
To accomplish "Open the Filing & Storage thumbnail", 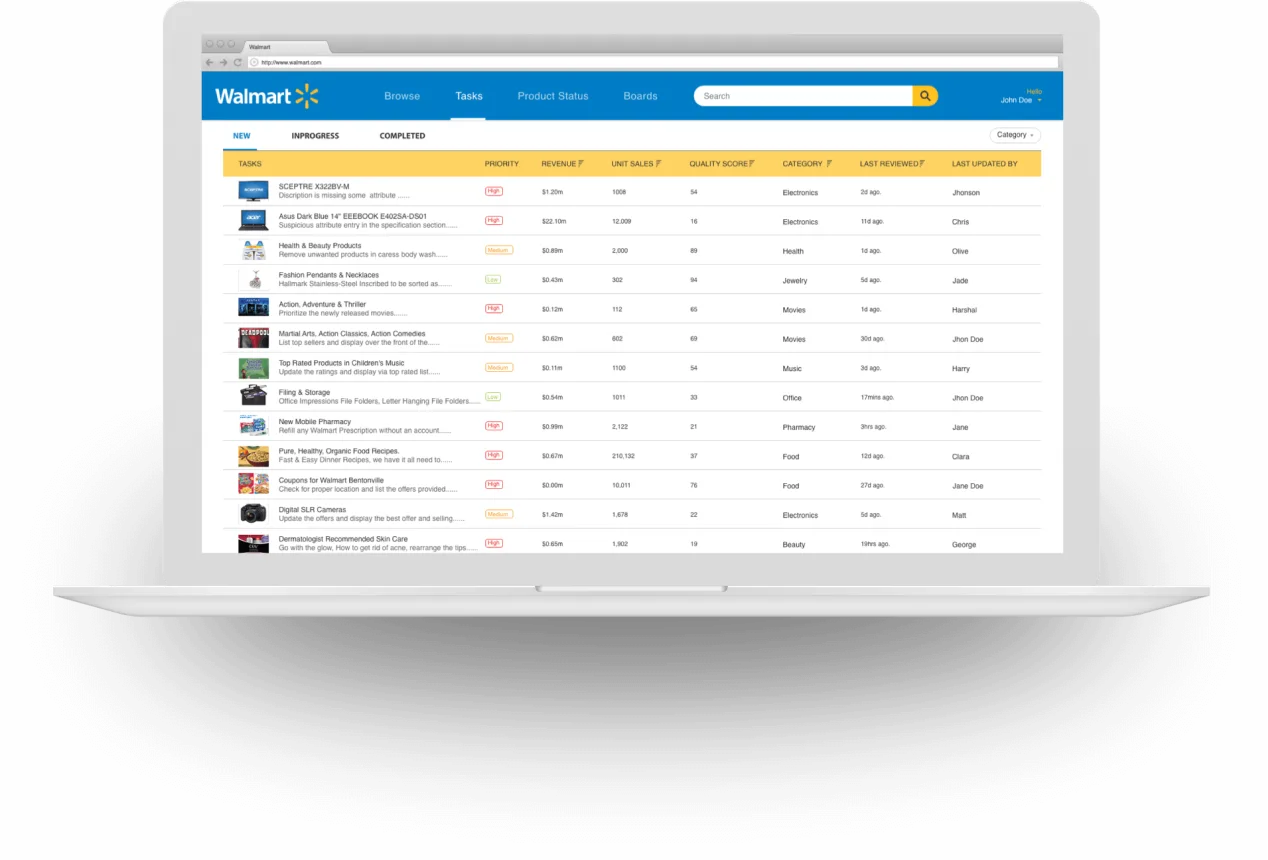I will point(253,396).
